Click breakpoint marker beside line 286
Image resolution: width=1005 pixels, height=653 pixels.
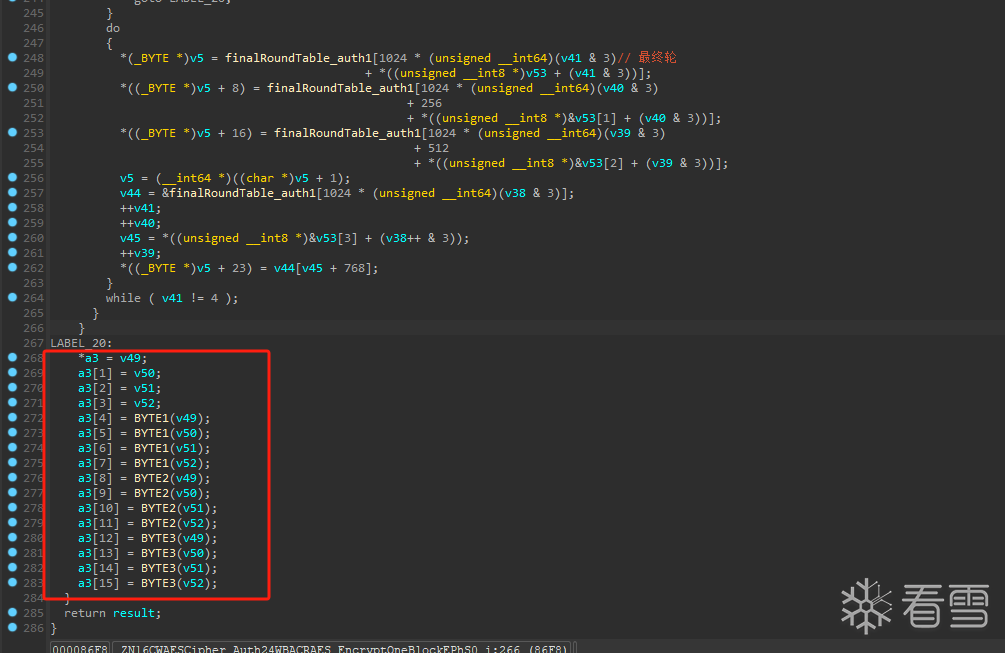[x=12, y=627]
